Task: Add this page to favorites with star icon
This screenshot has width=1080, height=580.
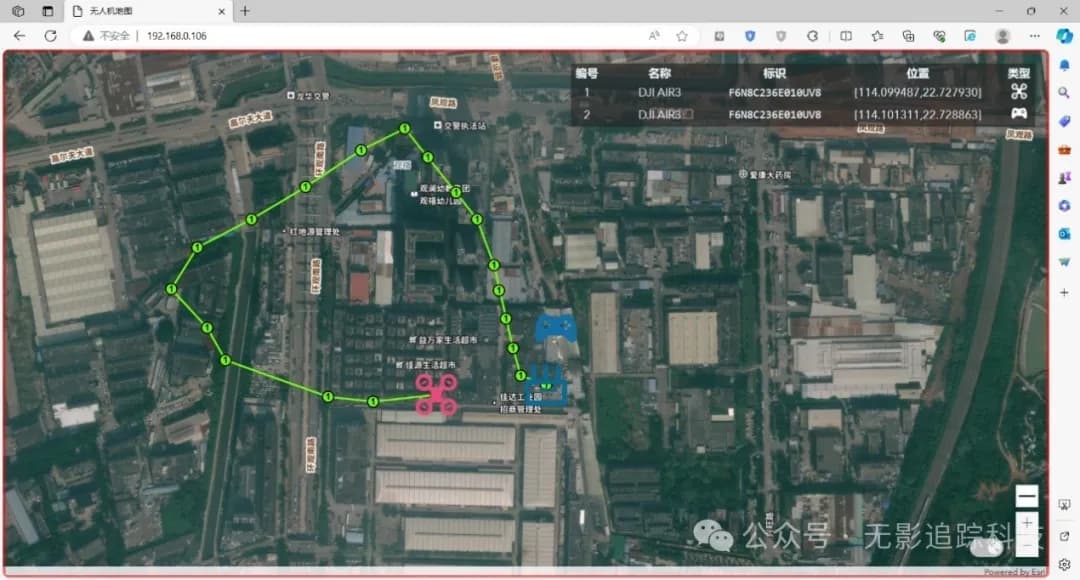Action: click(682, 35)
